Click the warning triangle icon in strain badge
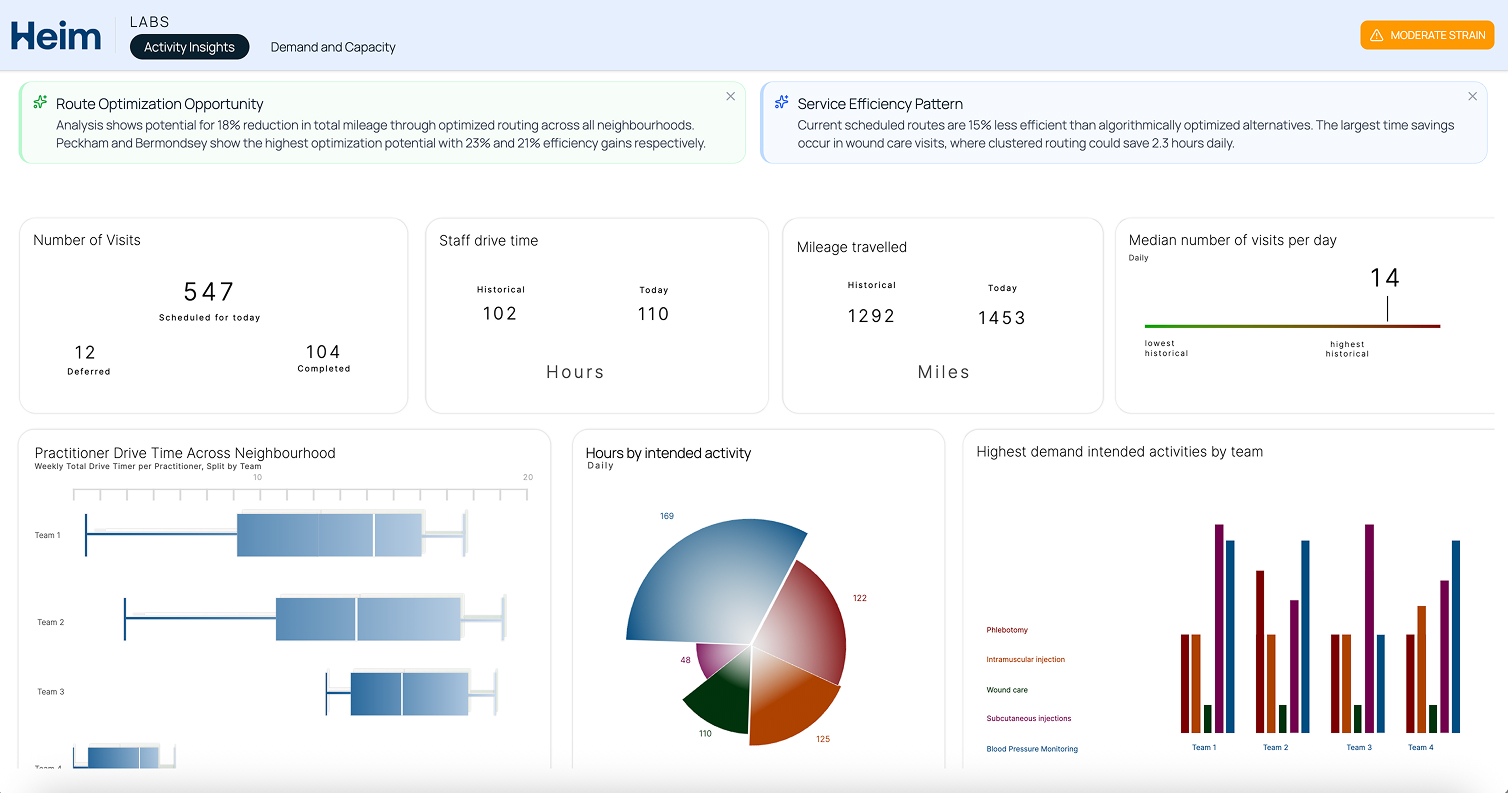Image resolution: width=1508 pixels, height=793 pixels. click(1377, 35)
